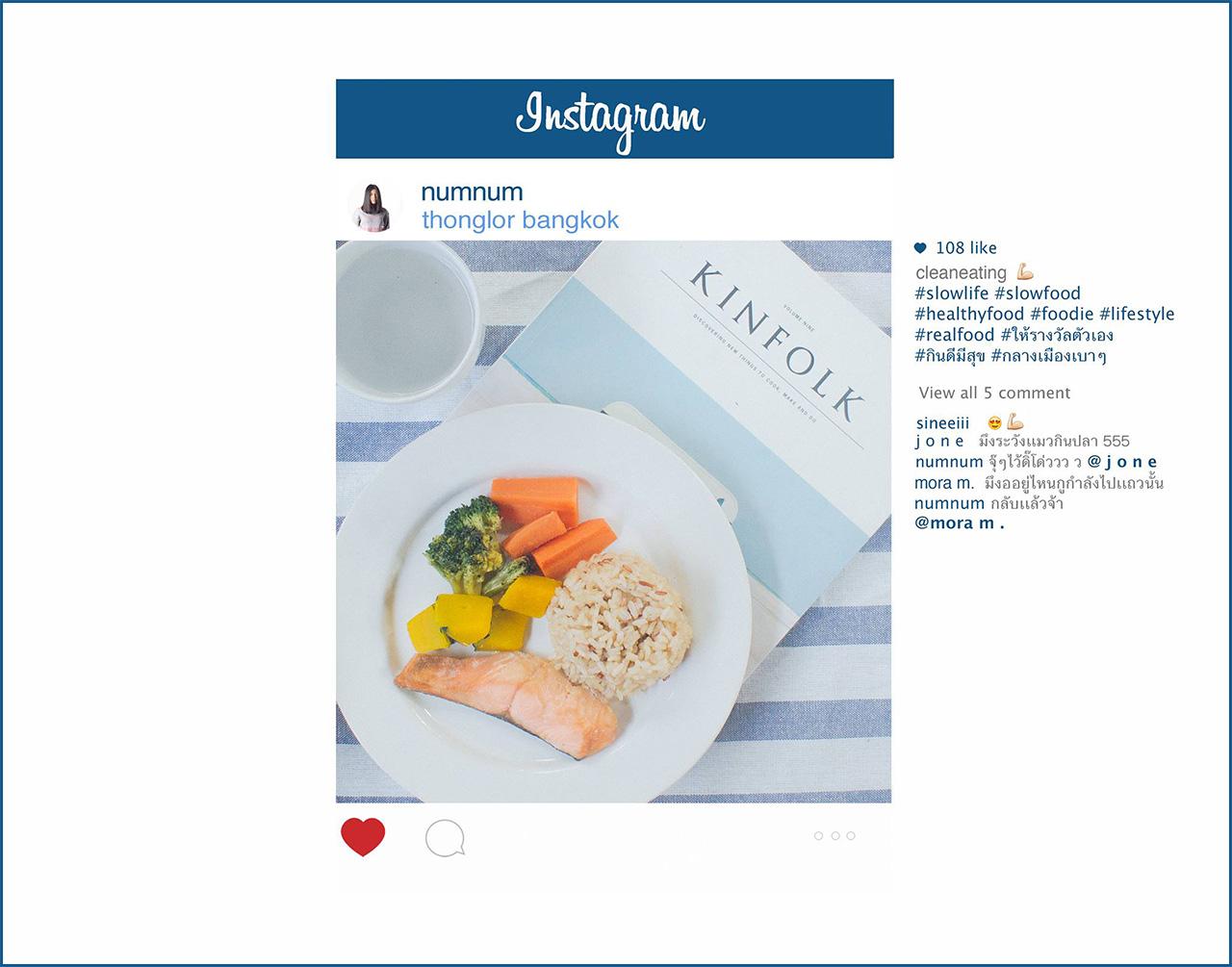Image resolution: width=1232 pixels, height=967 pixels.
Task: Click the small heart beside 108 like
Action: click(920, 248)
